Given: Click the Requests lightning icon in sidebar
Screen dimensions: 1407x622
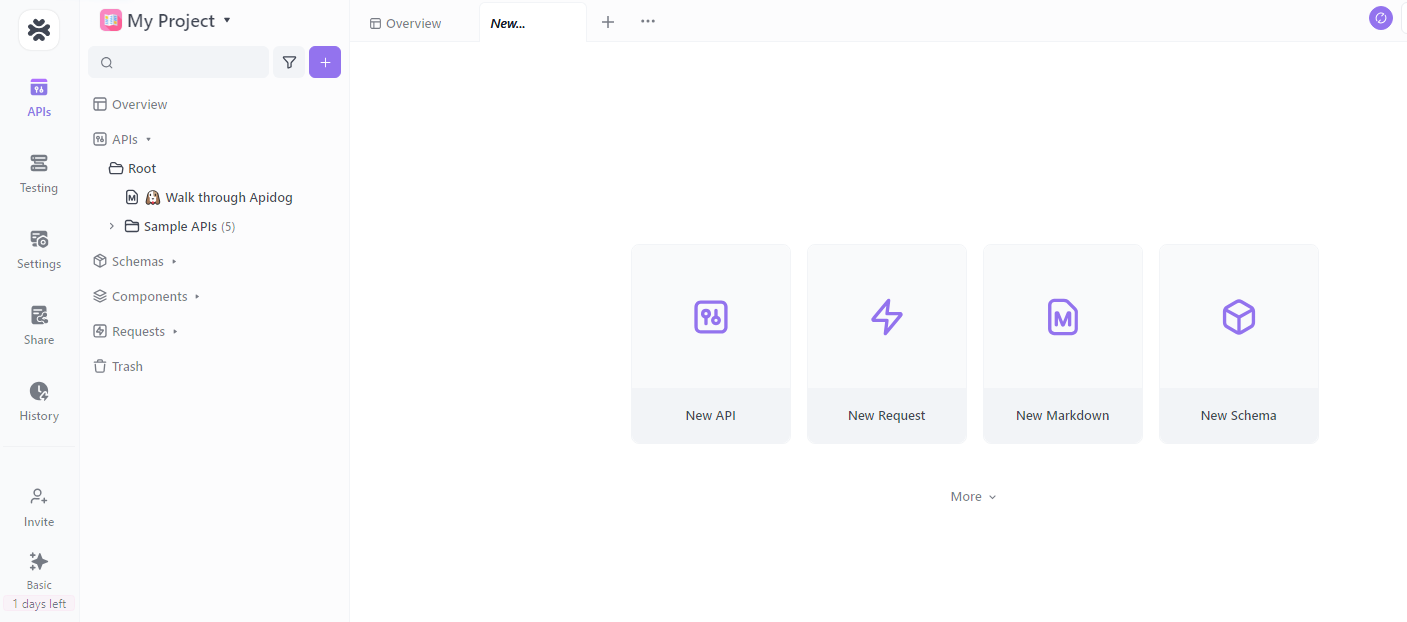Looking at the screenshot, I should click(100, 331).
